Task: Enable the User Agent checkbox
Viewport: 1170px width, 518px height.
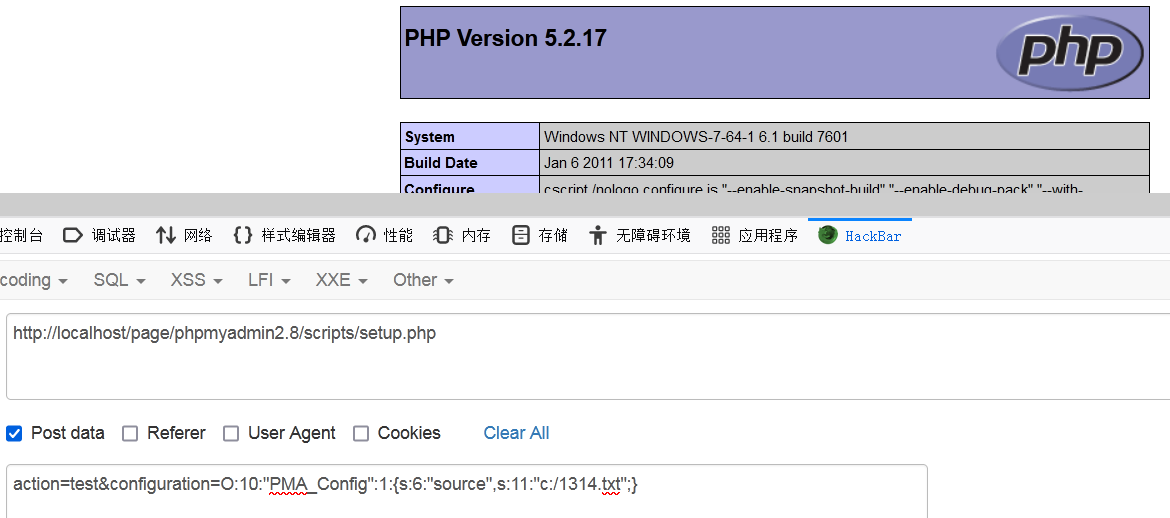Action: (x=231, y=433)
